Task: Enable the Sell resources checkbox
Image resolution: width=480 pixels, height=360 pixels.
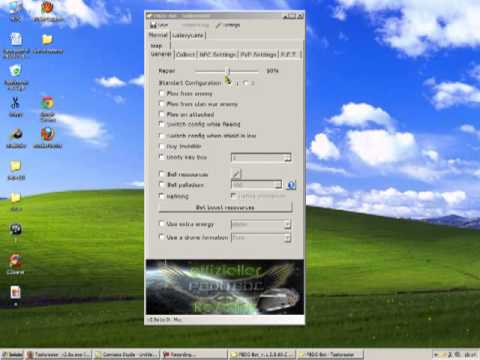Action: coord(162,174)
